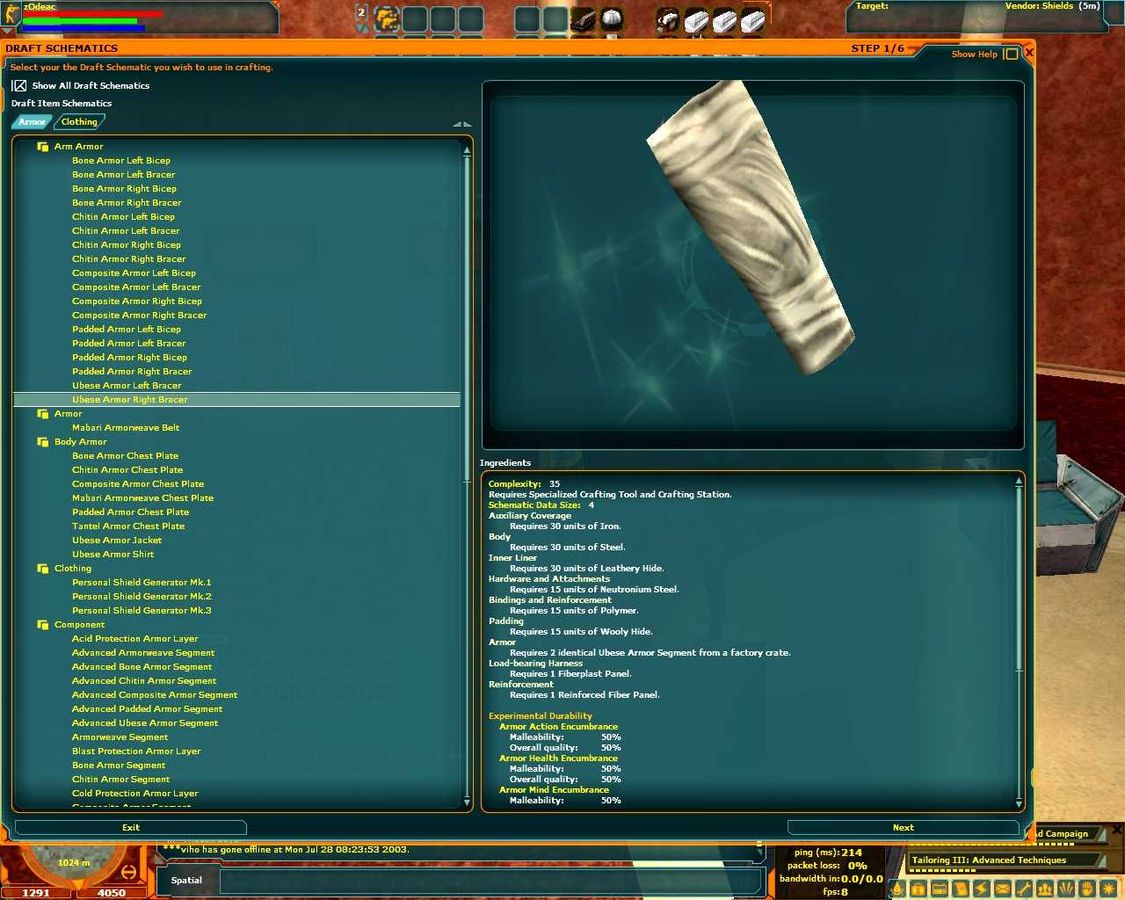Click the wrench icon in bottom menu bar
This screenshot has height=900, width=1125.
(x=1023, y=888)
